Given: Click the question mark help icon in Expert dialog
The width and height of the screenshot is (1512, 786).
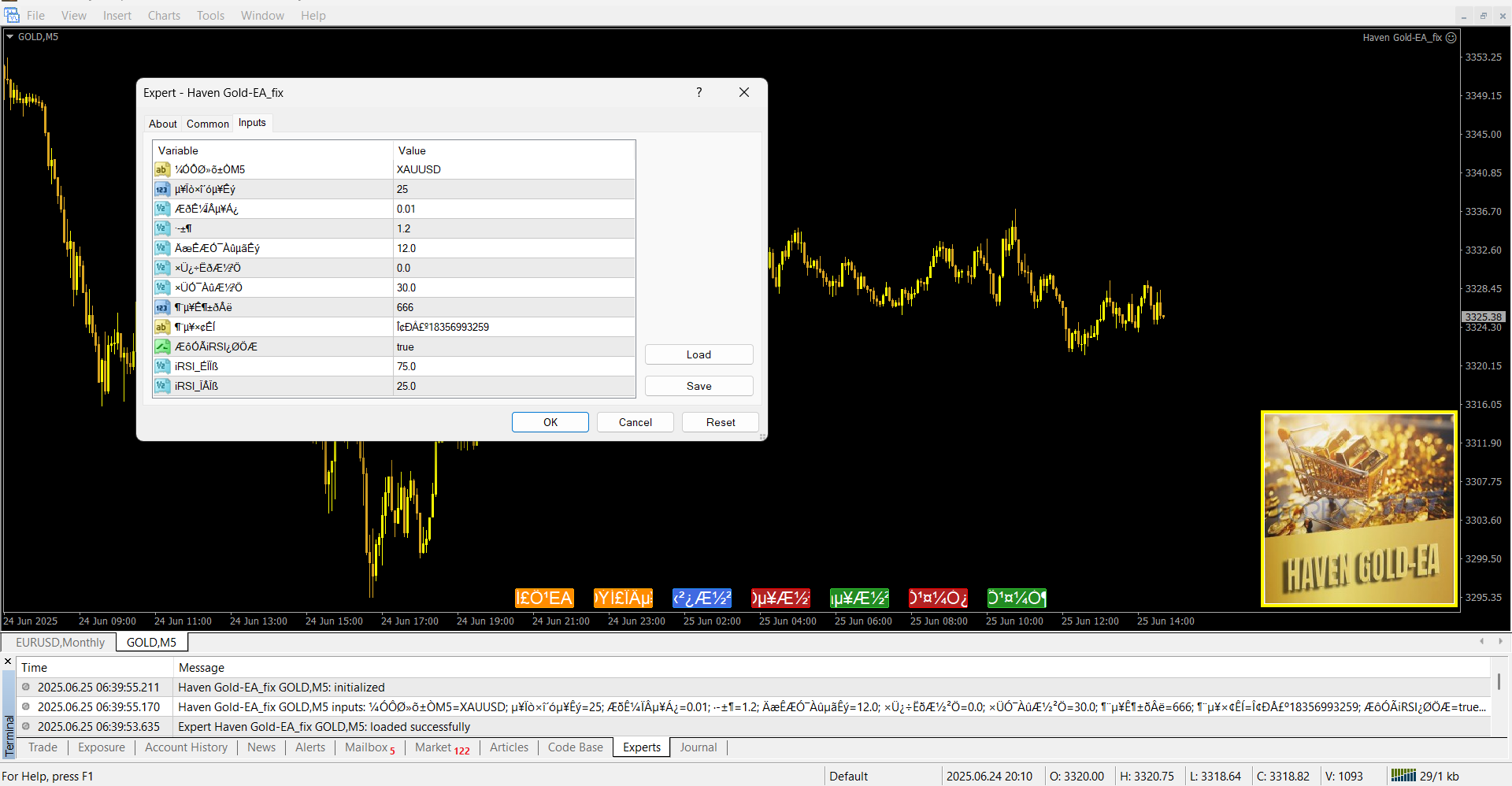Looking at the screenshot, I should (699, 93).
